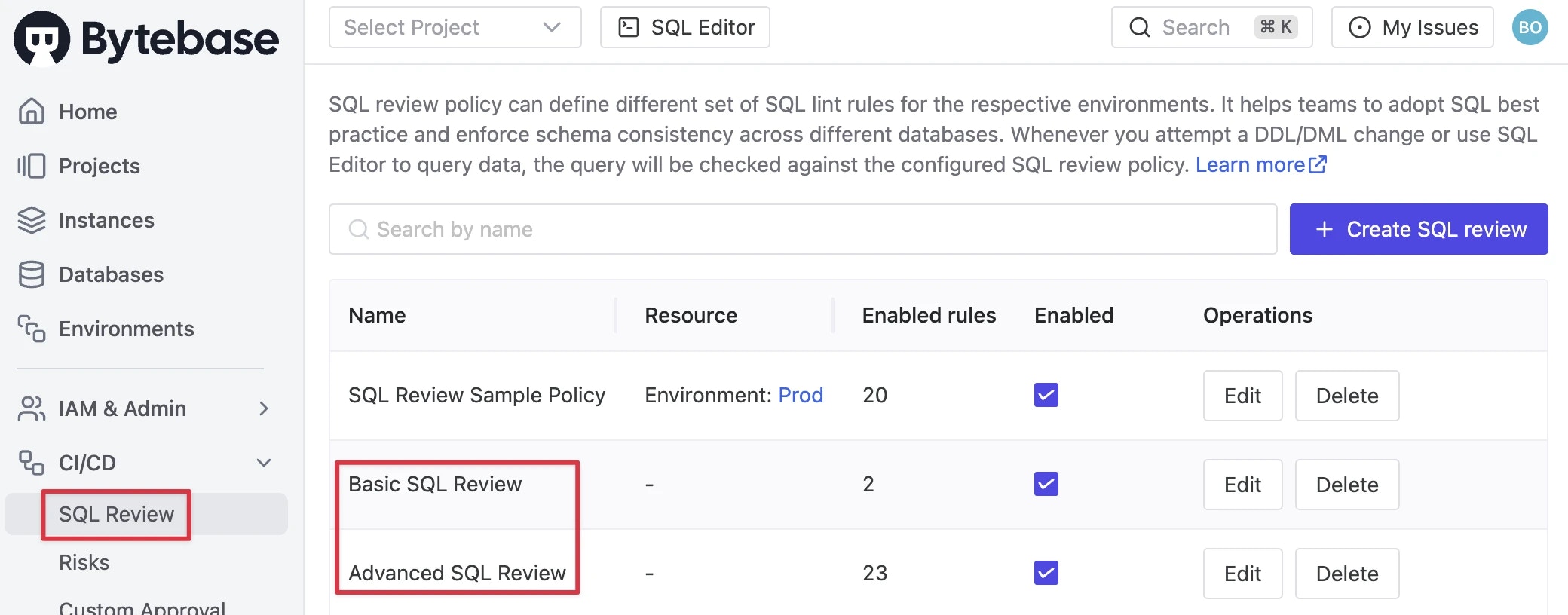
Task: Open the Select Project dropdown
Action: 455,27
